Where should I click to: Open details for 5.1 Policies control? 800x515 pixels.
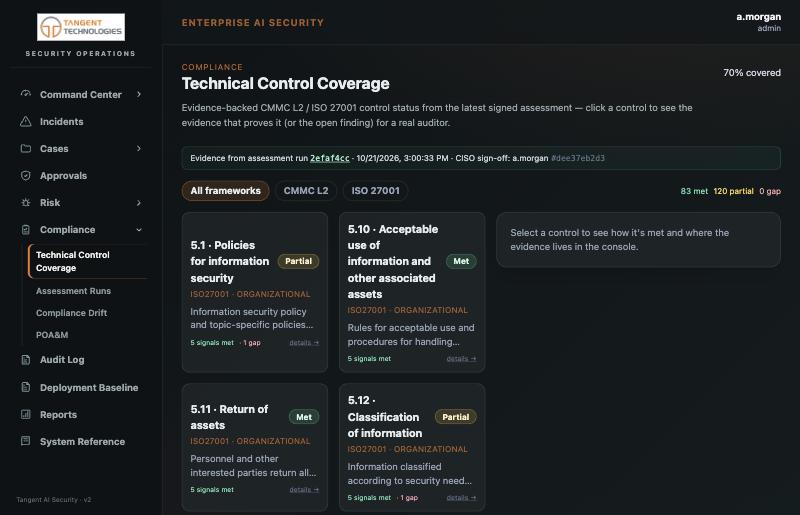[304, 343]
